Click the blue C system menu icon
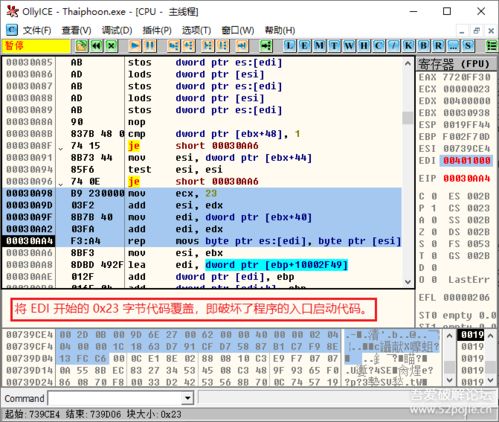Viewport: 499px width, 422px height. pos(12,30)
